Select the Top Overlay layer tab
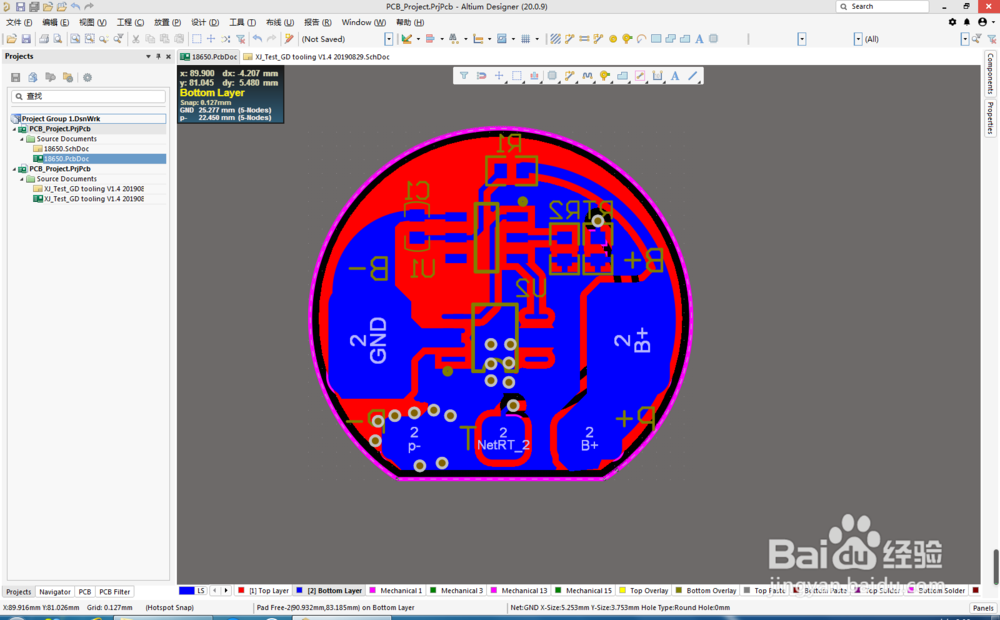The width and height of the screenshot is (1000, 620). (643, 591)
